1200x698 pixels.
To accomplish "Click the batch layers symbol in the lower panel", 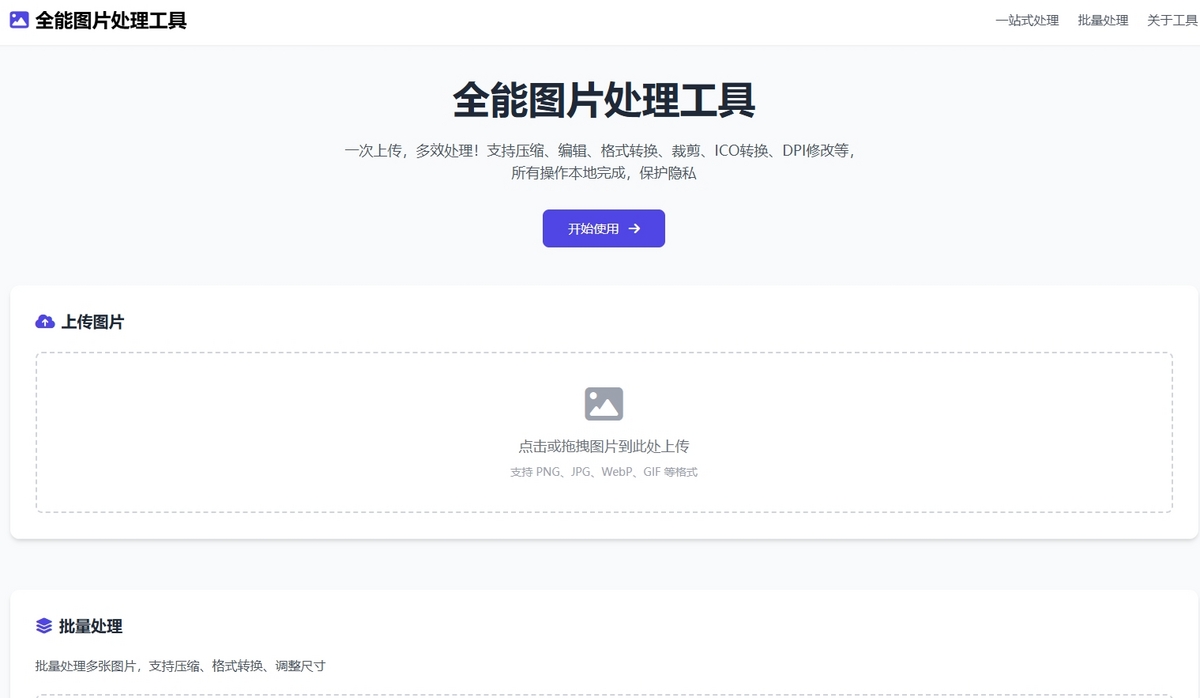I will (44, 626).
